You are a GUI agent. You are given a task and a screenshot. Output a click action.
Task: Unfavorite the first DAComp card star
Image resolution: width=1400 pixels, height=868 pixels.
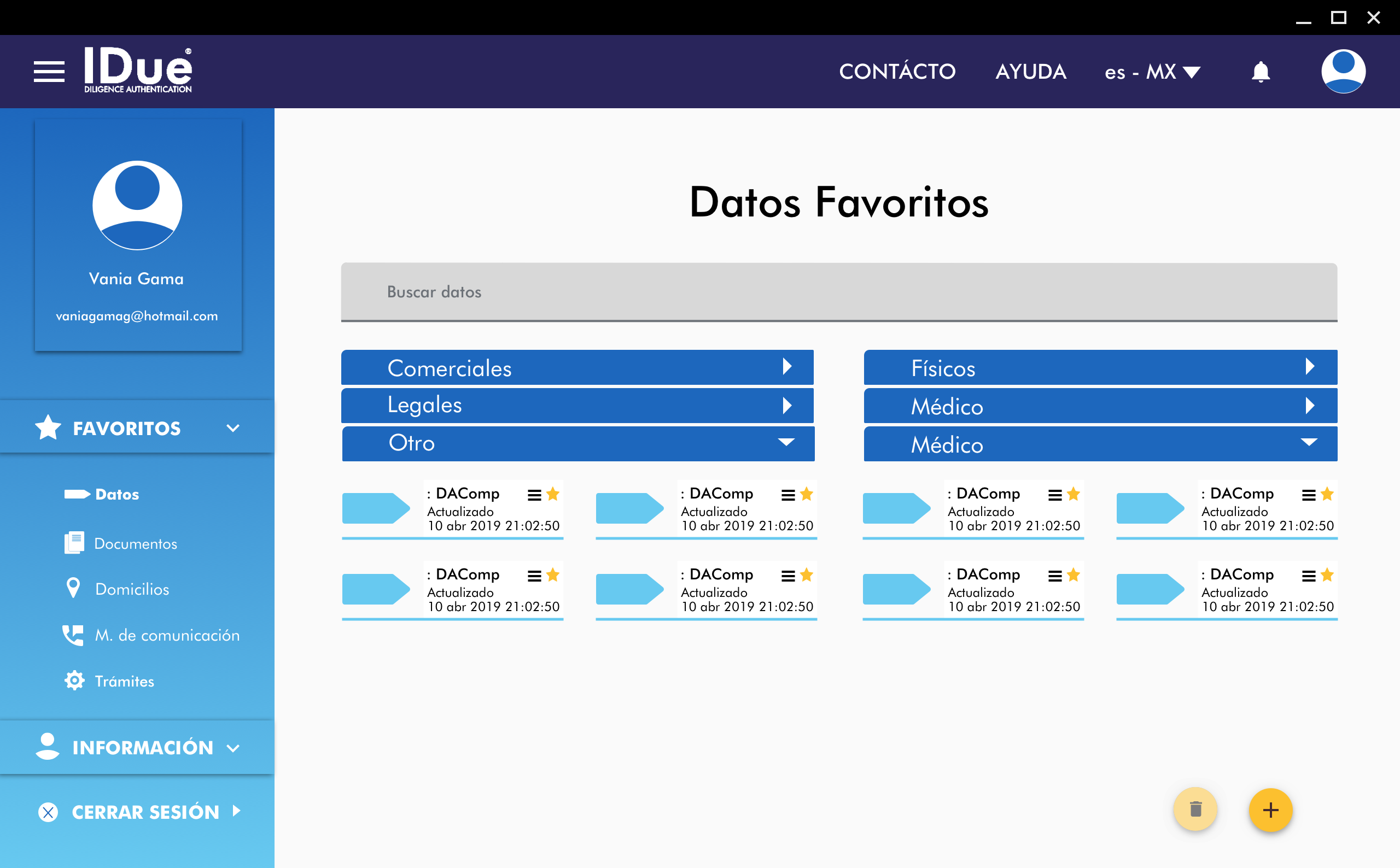pyautogui.click(x=553, y=494)
